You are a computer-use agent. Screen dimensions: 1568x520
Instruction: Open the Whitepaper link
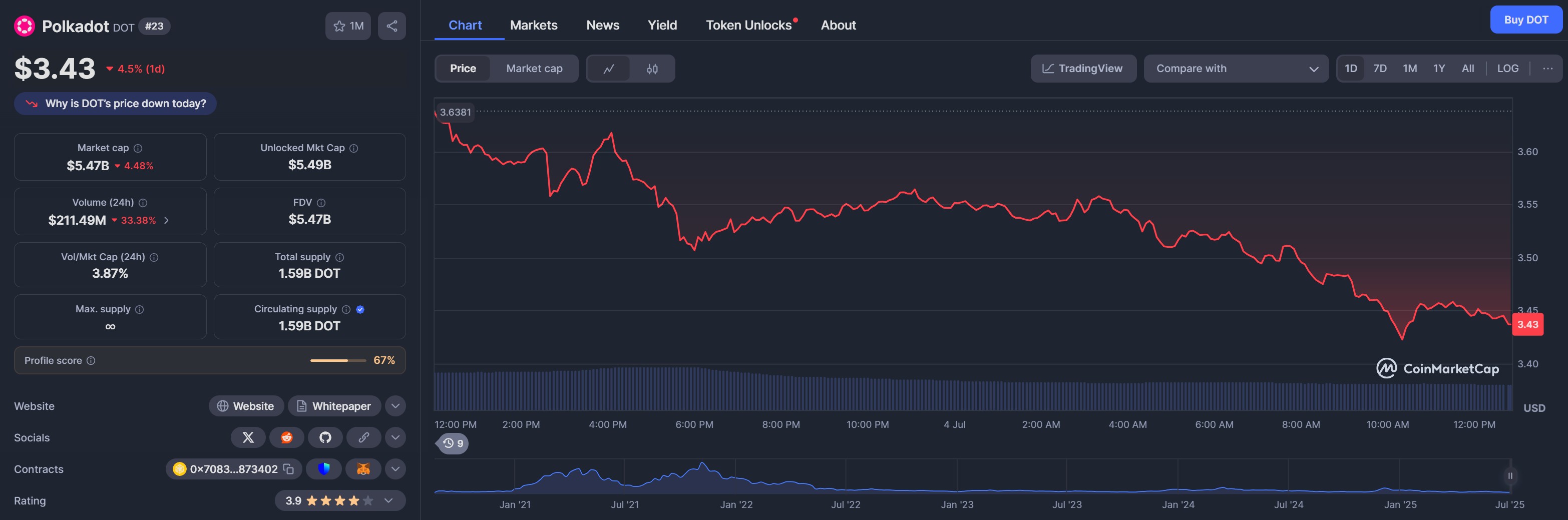[x=334, y=406]
